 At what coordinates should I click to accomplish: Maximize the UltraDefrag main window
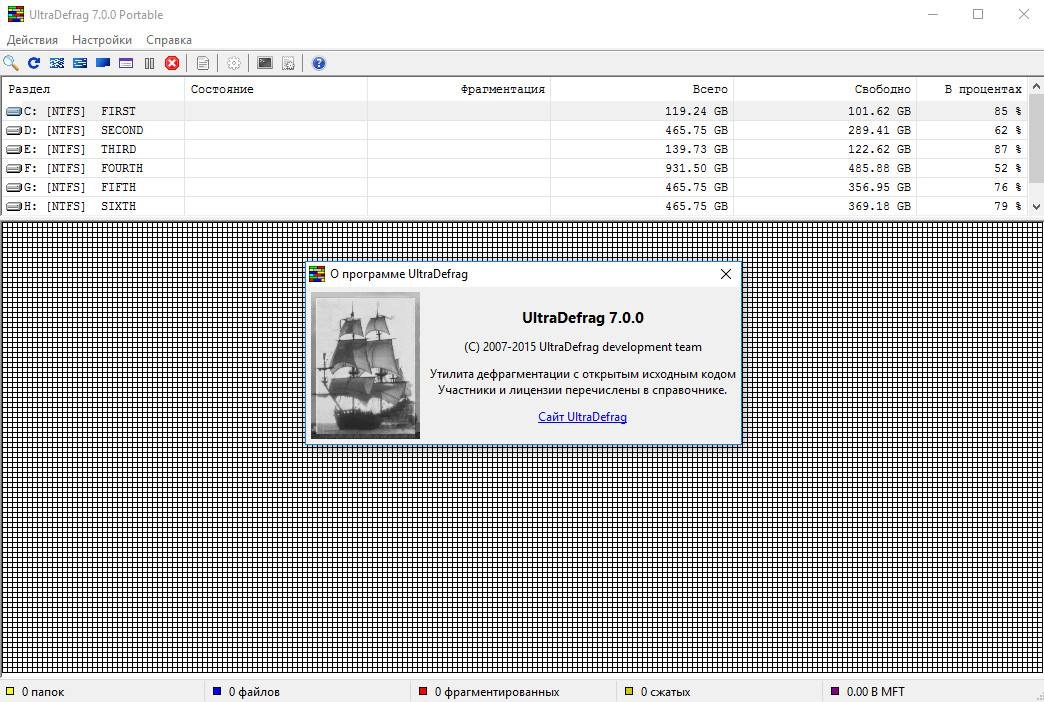pos(978,14)
